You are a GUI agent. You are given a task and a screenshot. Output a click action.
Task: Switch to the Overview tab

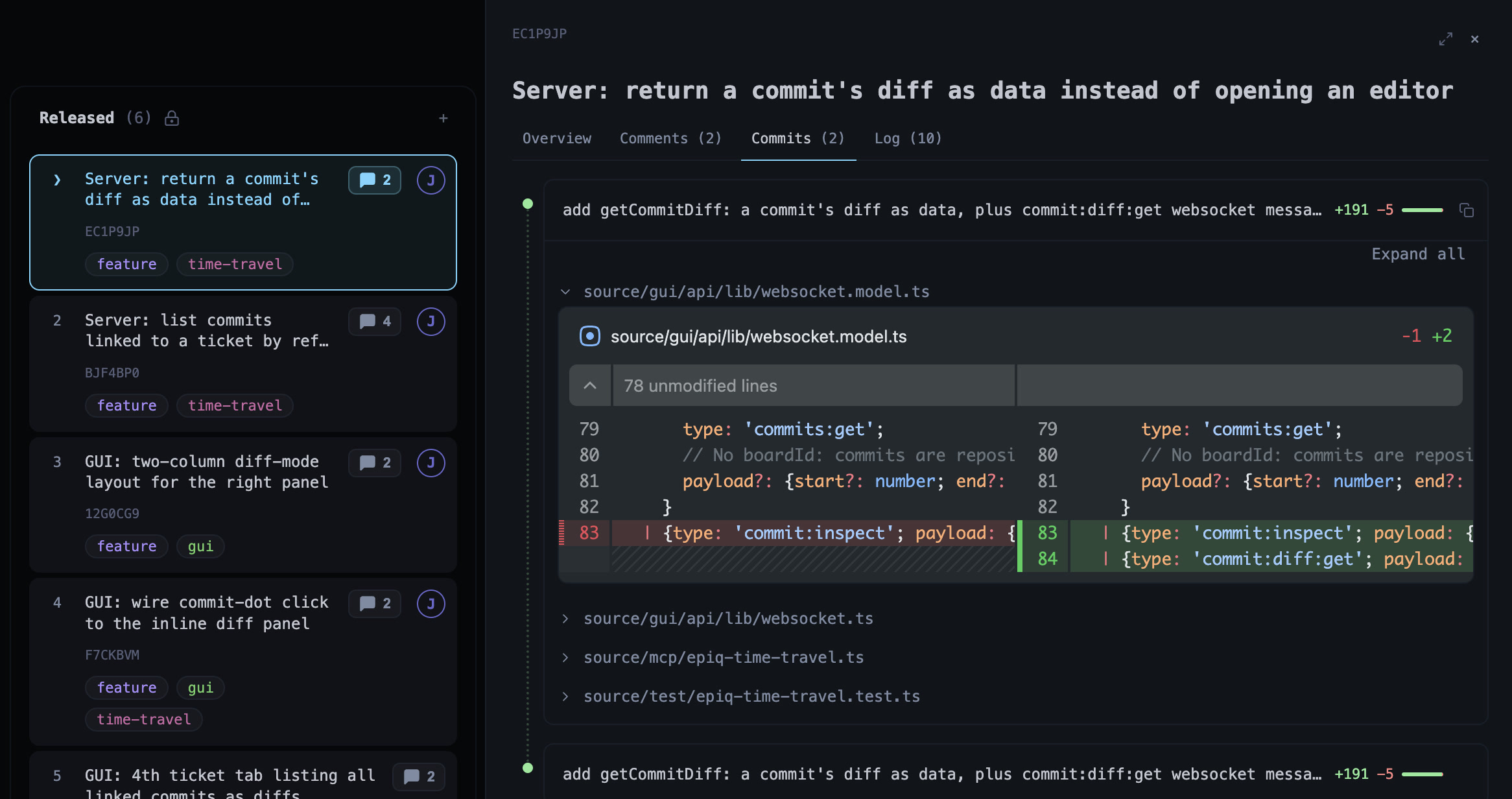557,138
